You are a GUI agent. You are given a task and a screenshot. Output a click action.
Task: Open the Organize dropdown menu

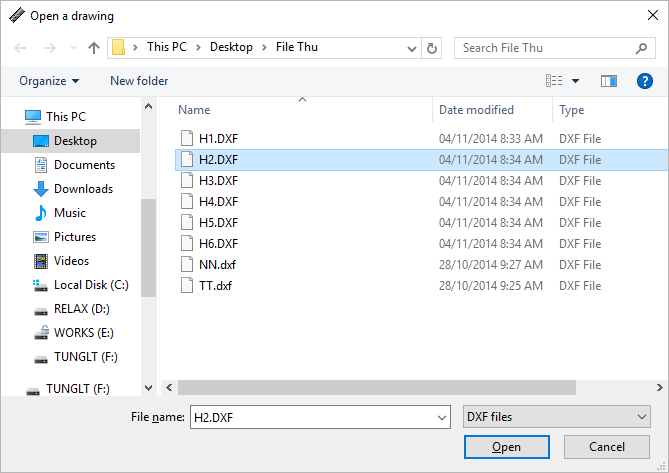(x=49, y=81)
